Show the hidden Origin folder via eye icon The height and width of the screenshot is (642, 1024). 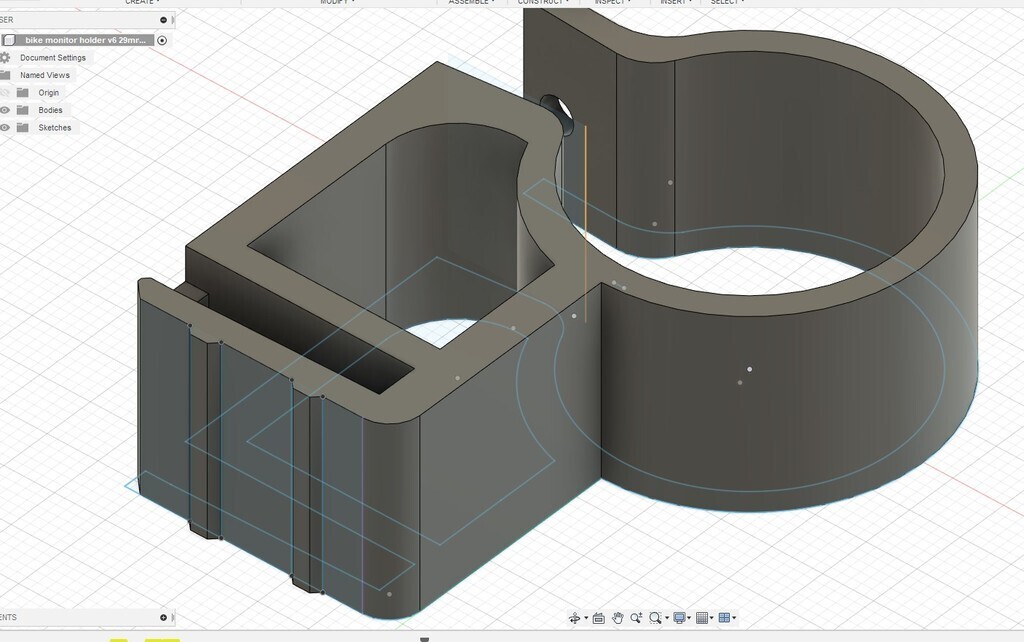(5, 93)
